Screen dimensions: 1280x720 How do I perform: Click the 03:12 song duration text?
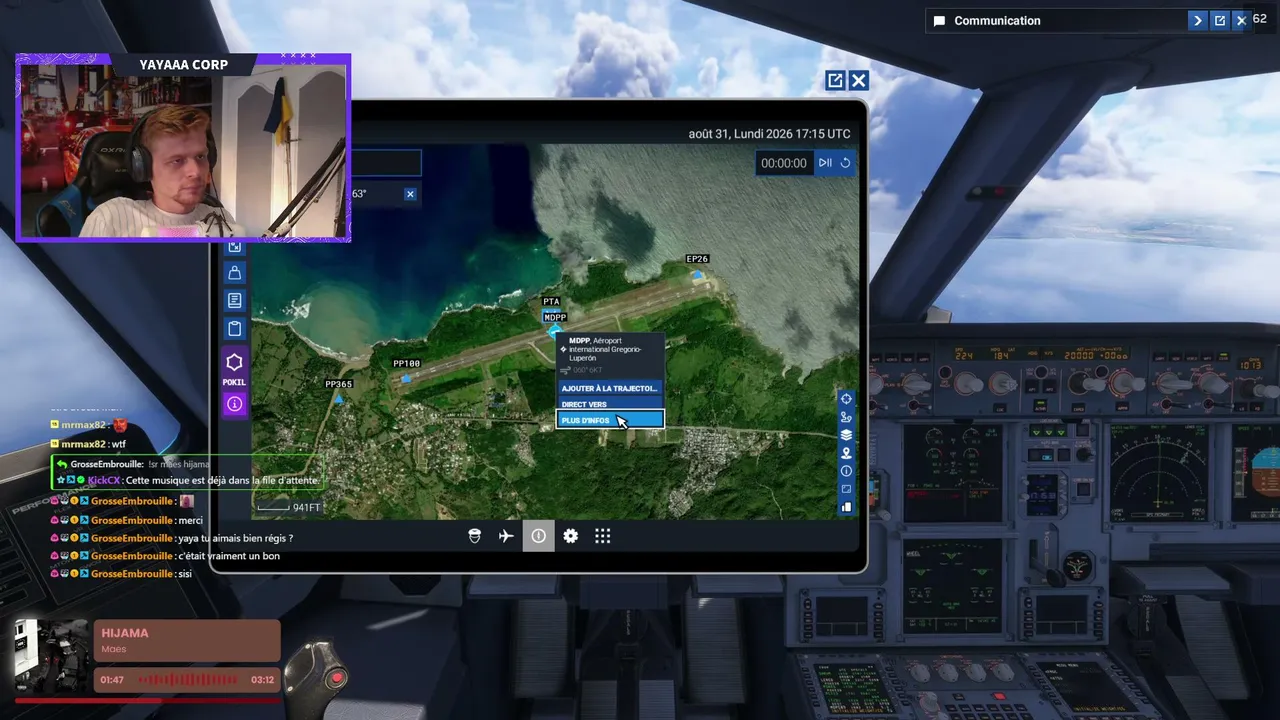(x=262, y=680)
